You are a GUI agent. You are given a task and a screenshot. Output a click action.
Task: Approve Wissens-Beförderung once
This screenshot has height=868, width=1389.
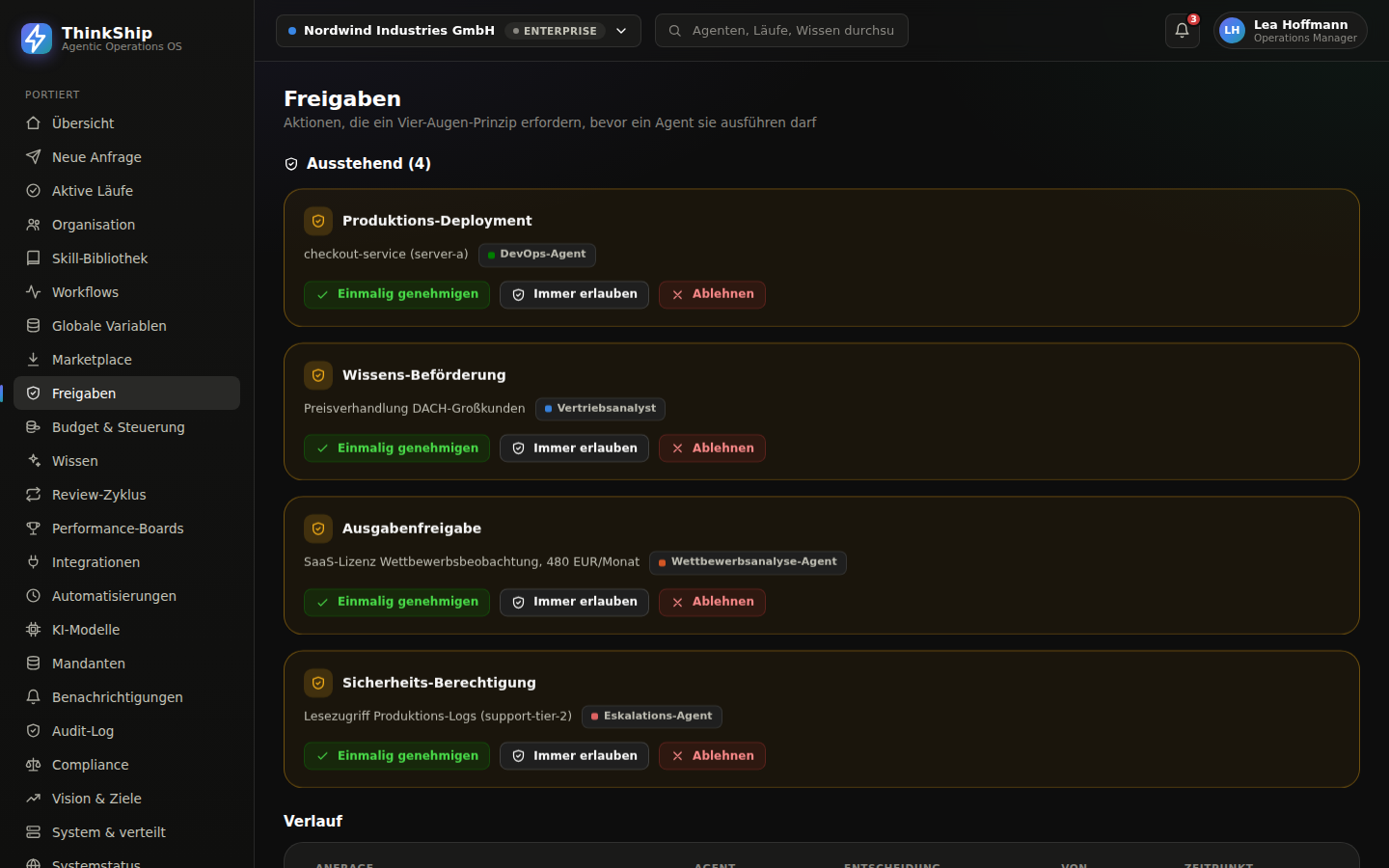[396, 448]
